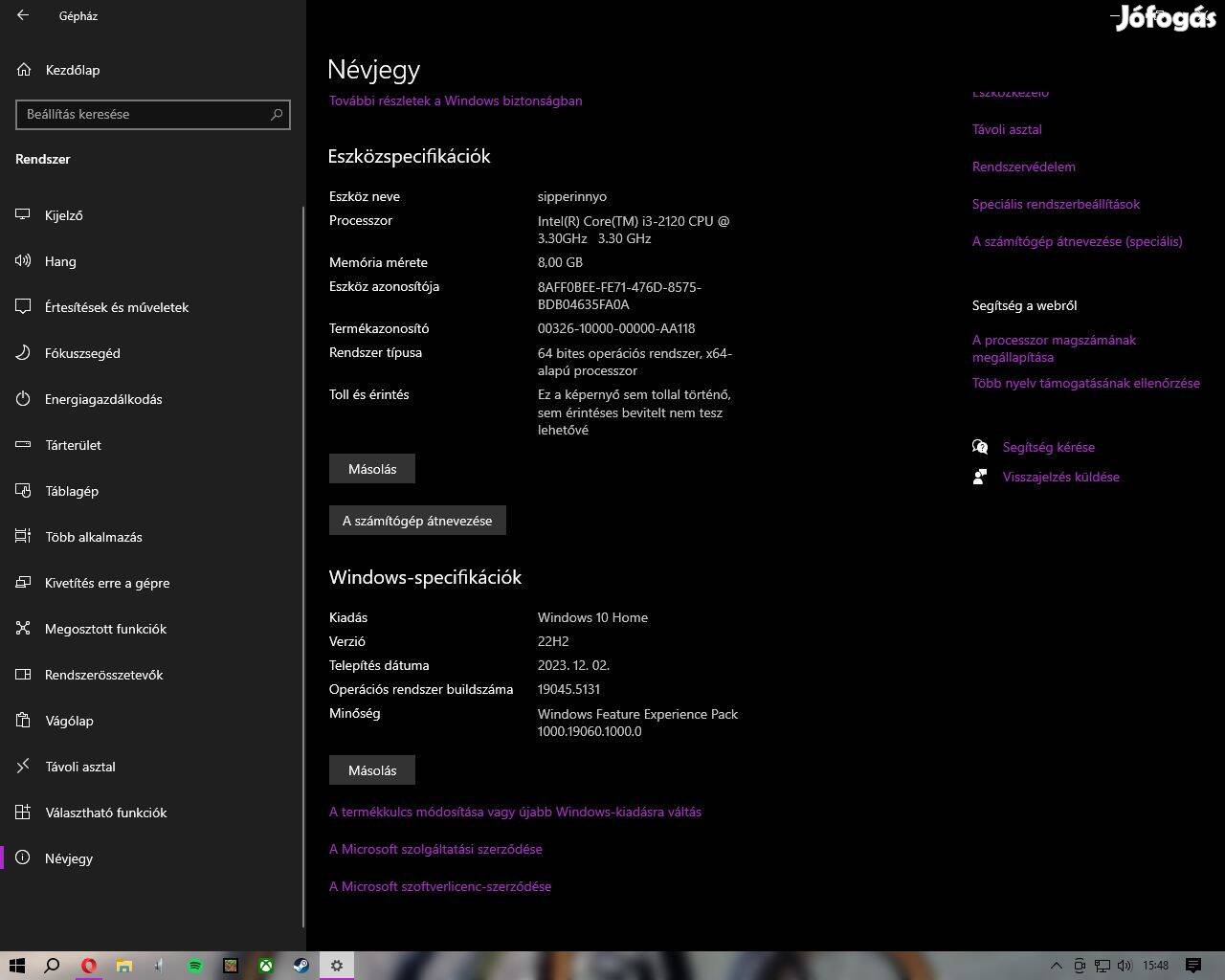Viewport: 1225px width, 980px height.
Task: Click Másolás under Eszközspecifikációk
Action: click(372, 469)
